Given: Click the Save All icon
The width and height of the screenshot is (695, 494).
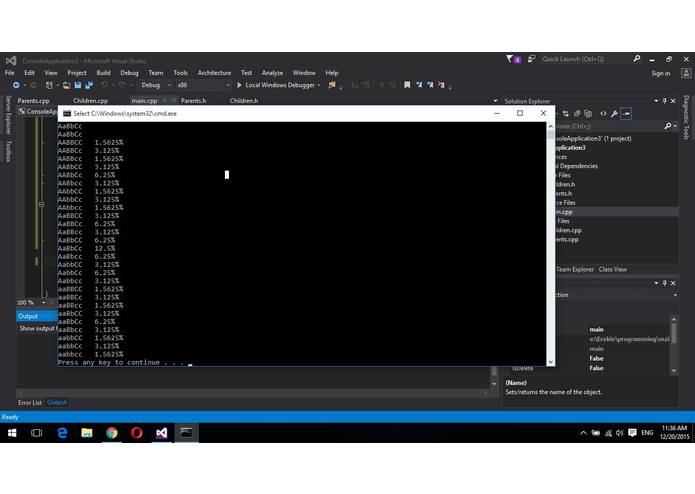Looking at the screenshot, I should [89, 85].
